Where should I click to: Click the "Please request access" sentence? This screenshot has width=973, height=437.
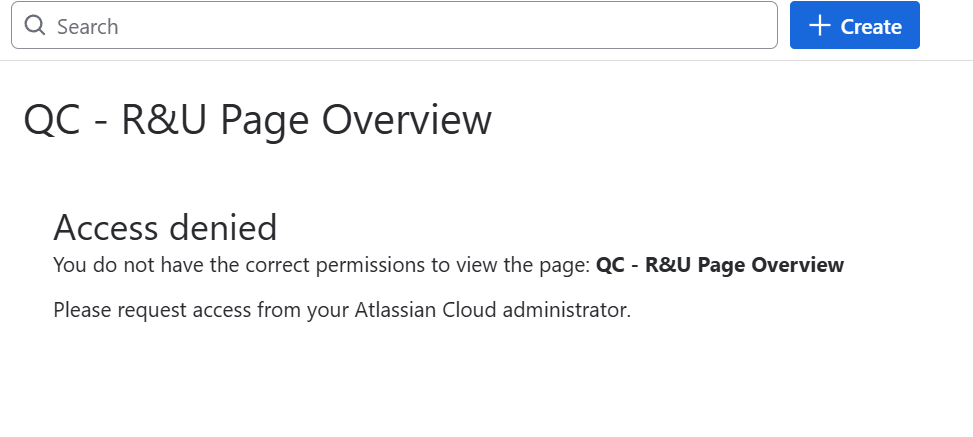342,310
